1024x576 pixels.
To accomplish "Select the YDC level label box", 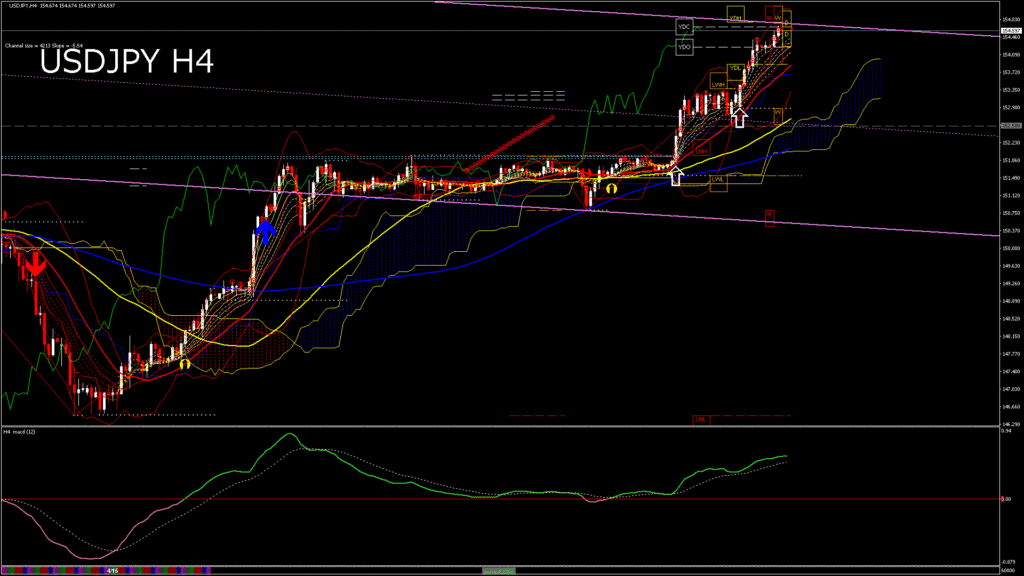I will [684, 25].
